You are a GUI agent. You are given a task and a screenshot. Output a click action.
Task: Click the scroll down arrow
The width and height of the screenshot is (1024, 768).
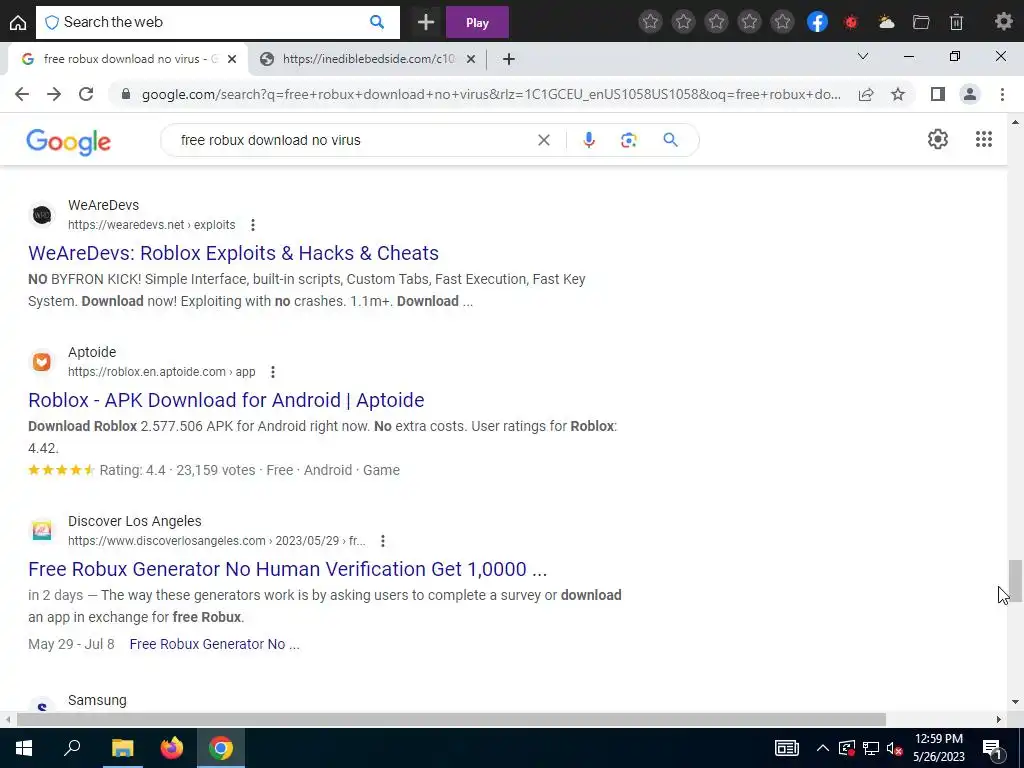[1015, 702]
